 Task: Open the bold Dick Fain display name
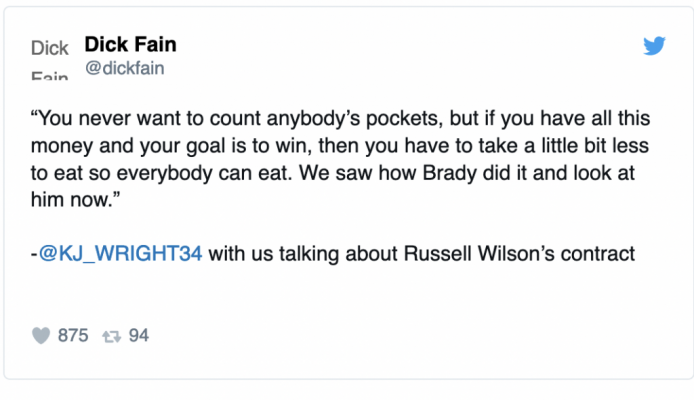131,44
